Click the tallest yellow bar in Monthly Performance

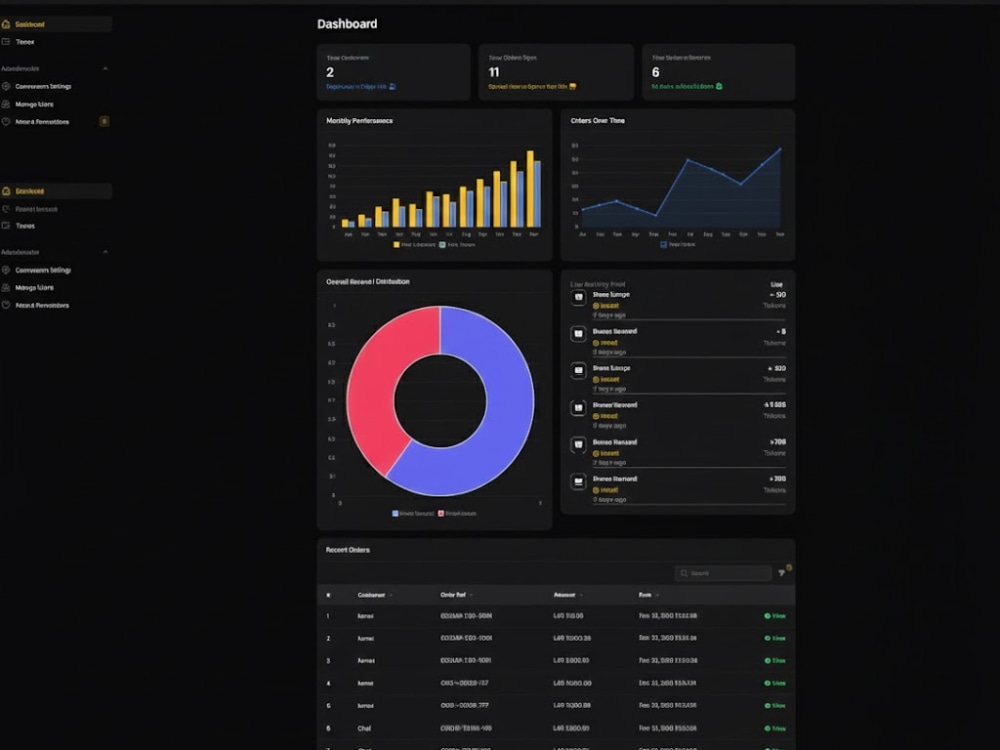tap(530, 189)
